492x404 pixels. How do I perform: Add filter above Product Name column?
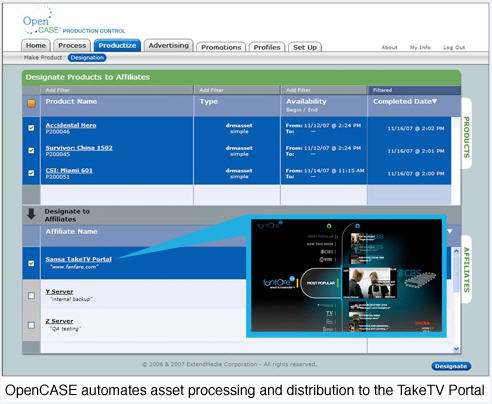(x=58, y=90)
